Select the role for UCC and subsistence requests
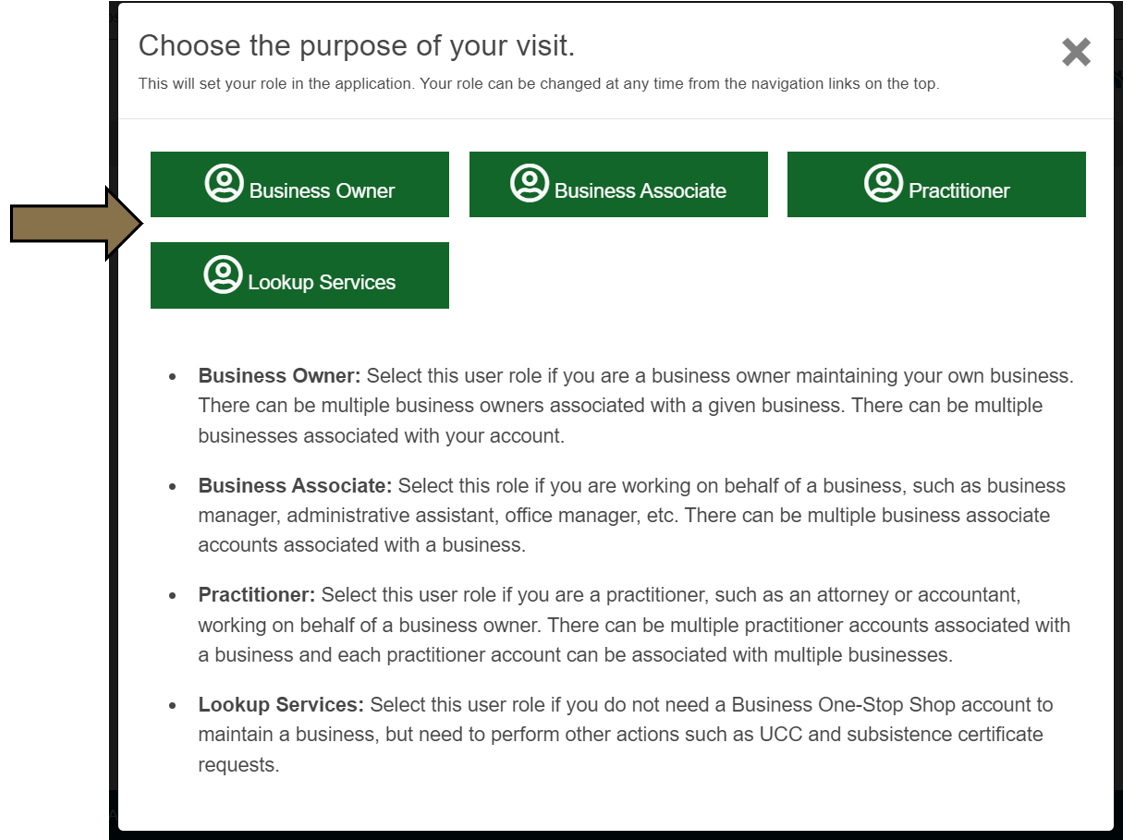1127x840 pixels. [299, 274]
